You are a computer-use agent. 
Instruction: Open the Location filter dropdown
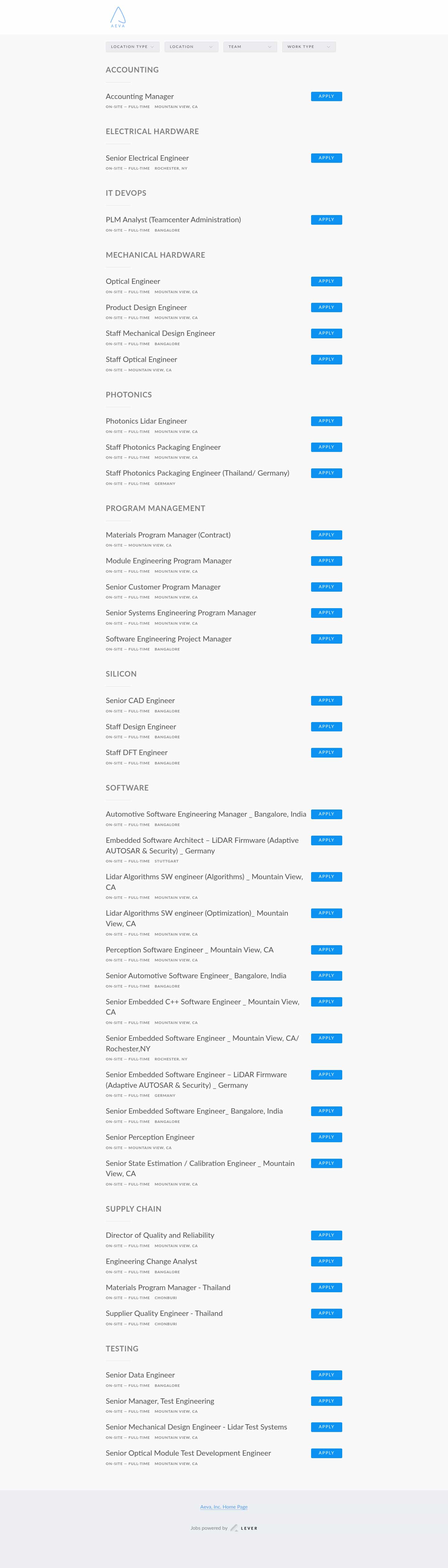click(190, 46)
